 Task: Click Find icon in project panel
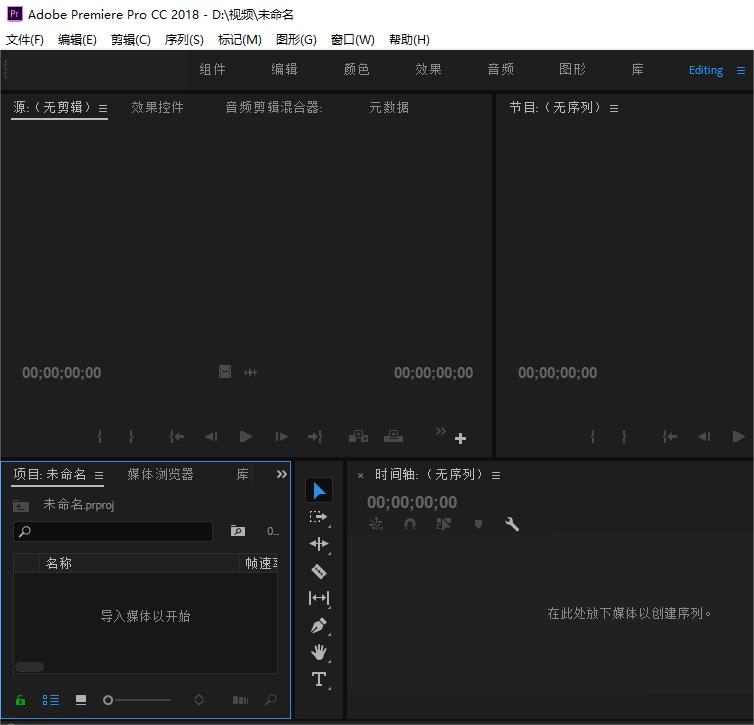[x=271, y=700]
